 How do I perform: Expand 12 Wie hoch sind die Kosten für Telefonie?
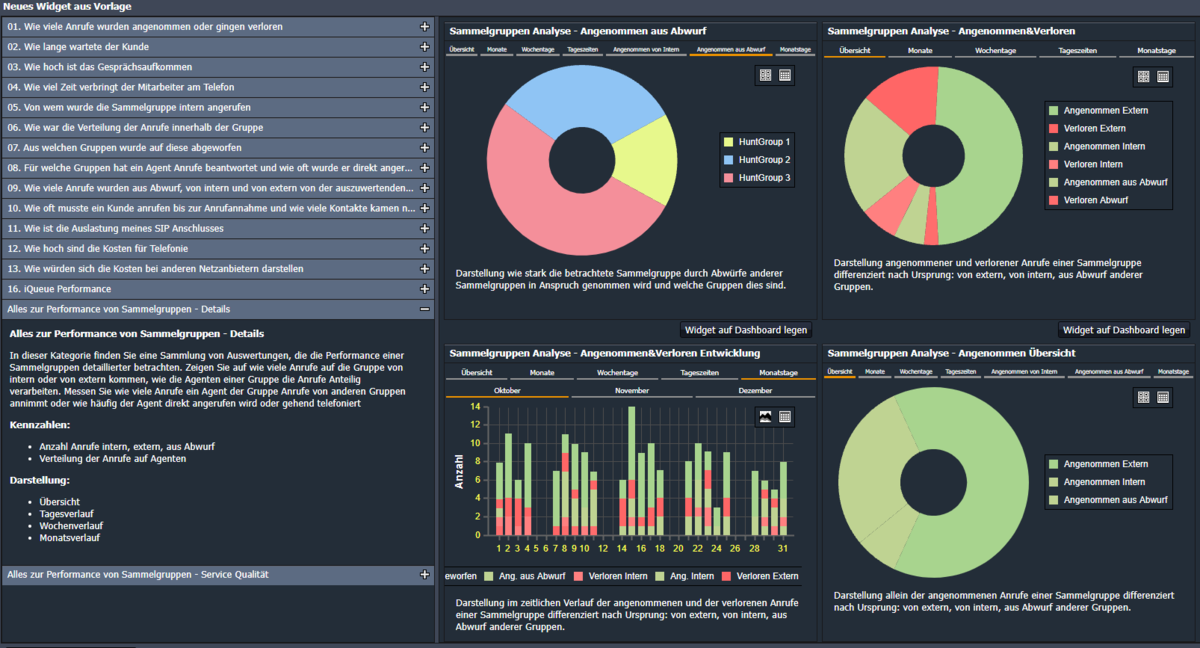425,248
